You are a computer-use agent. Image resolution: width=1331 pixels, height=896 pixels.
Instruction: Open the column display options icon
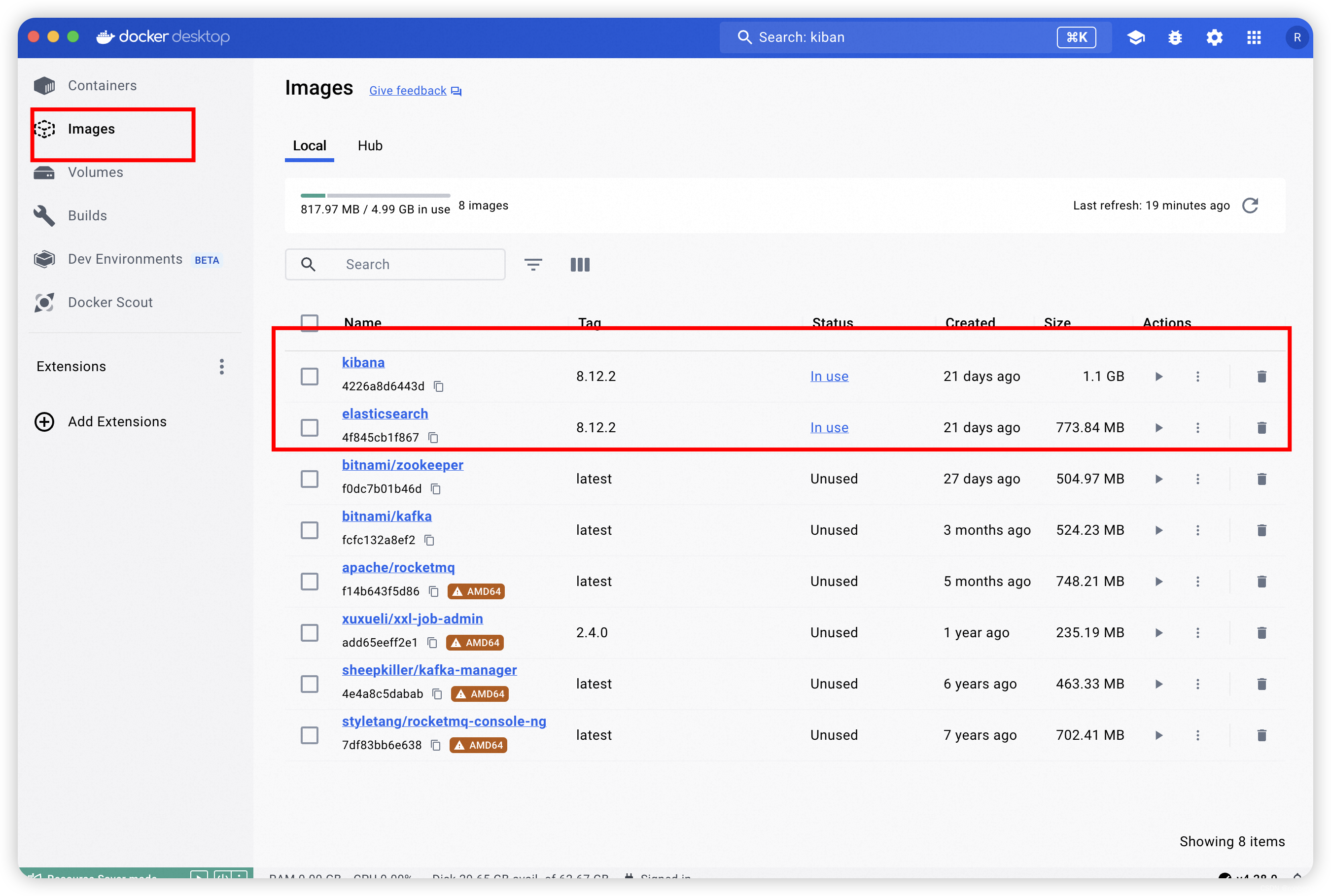point(580,265)
